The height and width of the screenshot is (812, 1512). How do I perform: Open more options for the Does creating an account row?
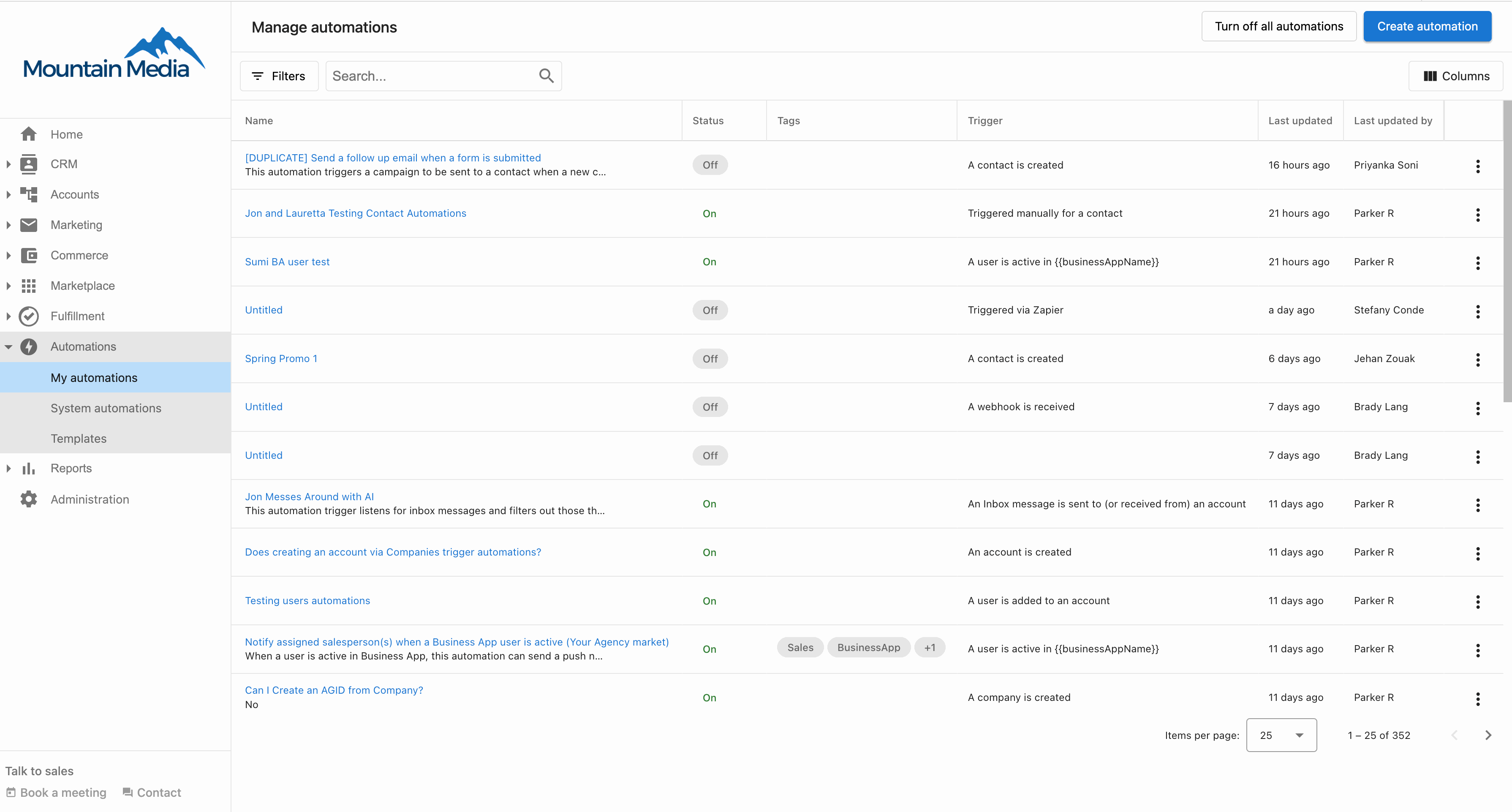click(x=1477, y=554)
